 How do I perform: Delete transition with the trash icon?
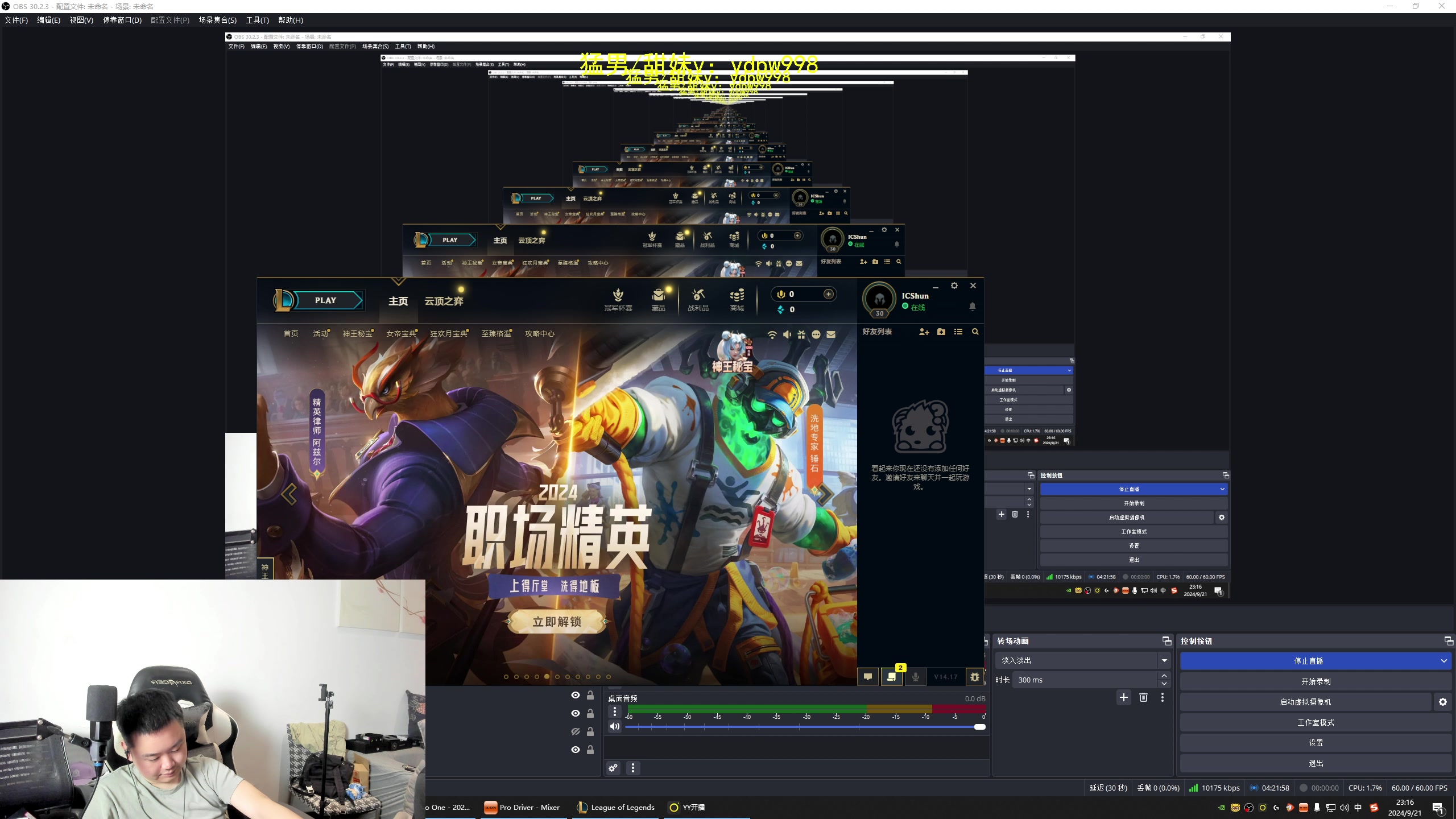coord(1143,697)
